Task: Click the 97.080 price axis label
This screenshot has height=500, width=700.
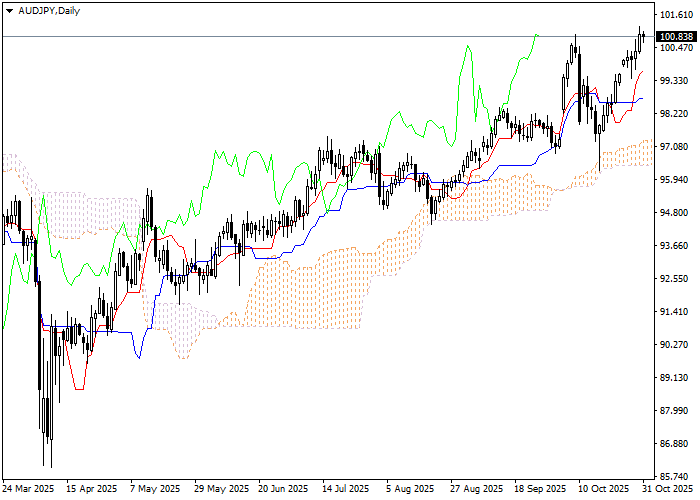Action: pos(676,147)
